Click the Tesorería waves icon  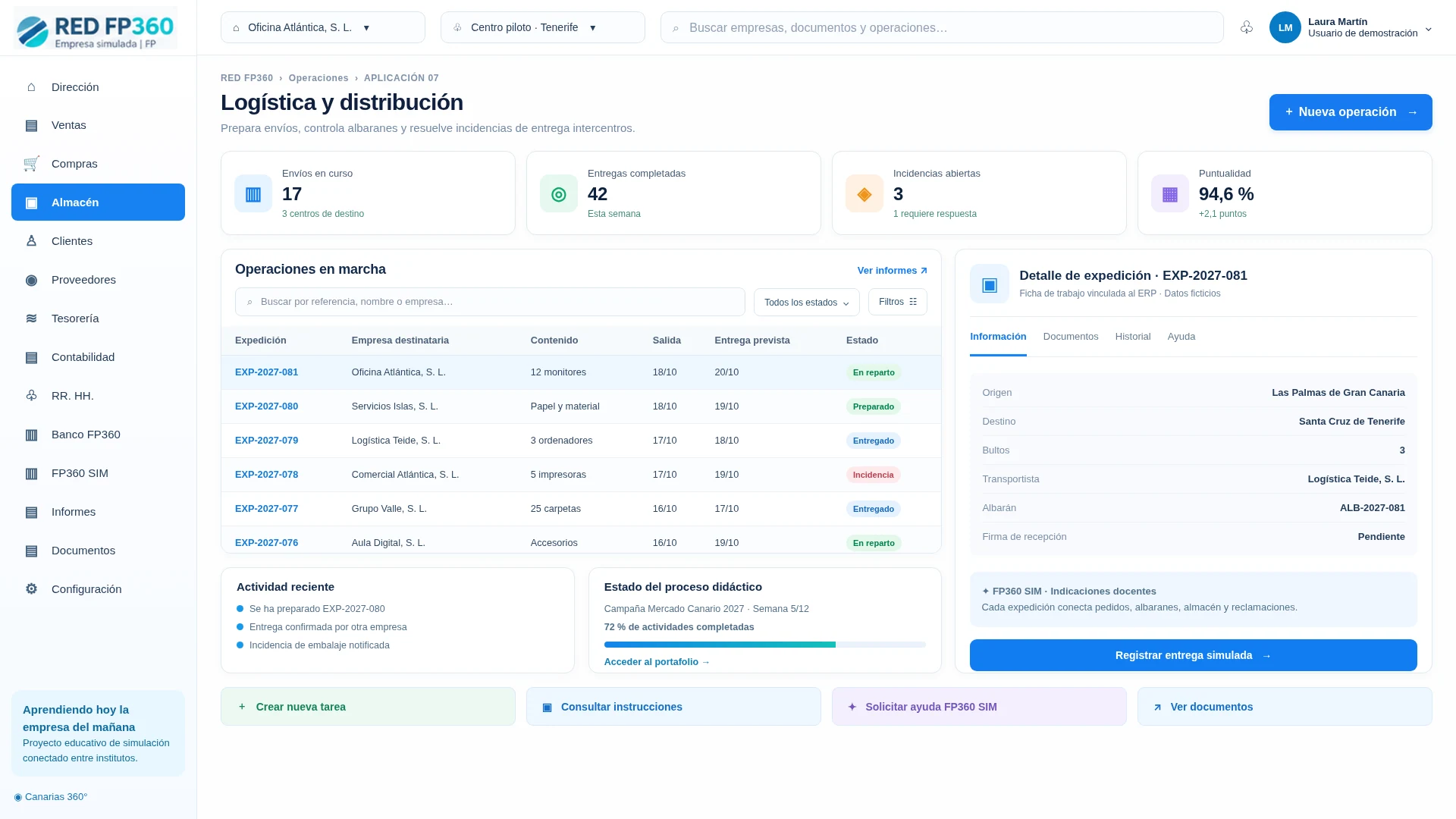pos(31,318)
